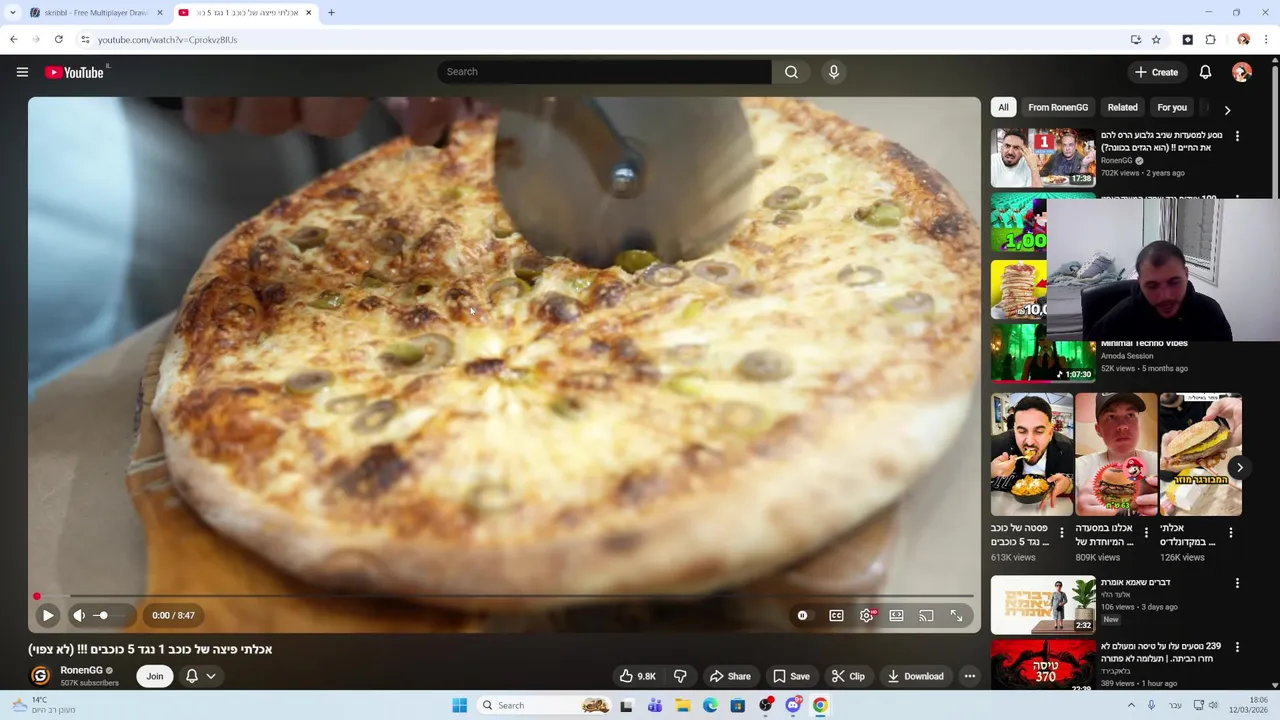This screenshot has height=720, width=1280.
Task: Open options for the 613K views Short
Action: click(x=1062, y=533)
